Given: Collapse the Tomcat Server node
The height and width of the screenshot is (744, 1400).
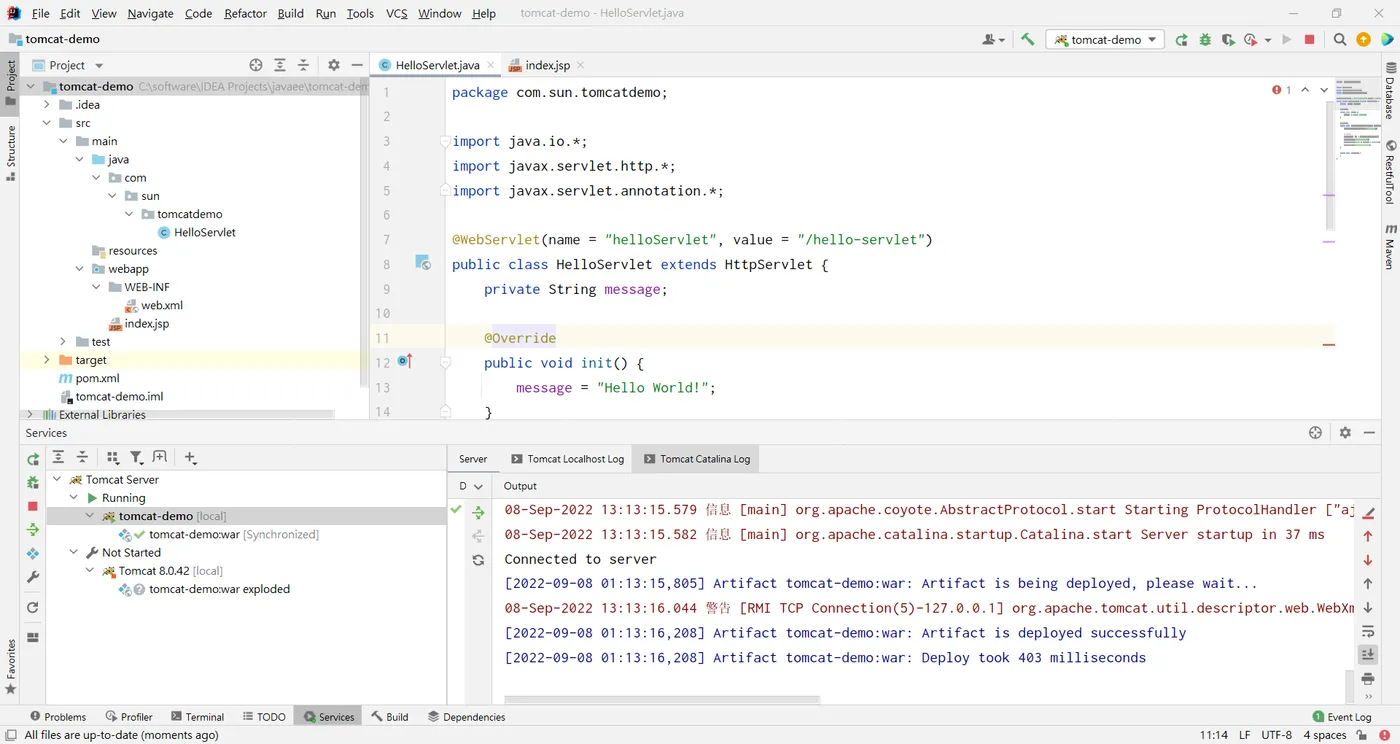Looking at the screenshot, I should (x=57, y=480).
